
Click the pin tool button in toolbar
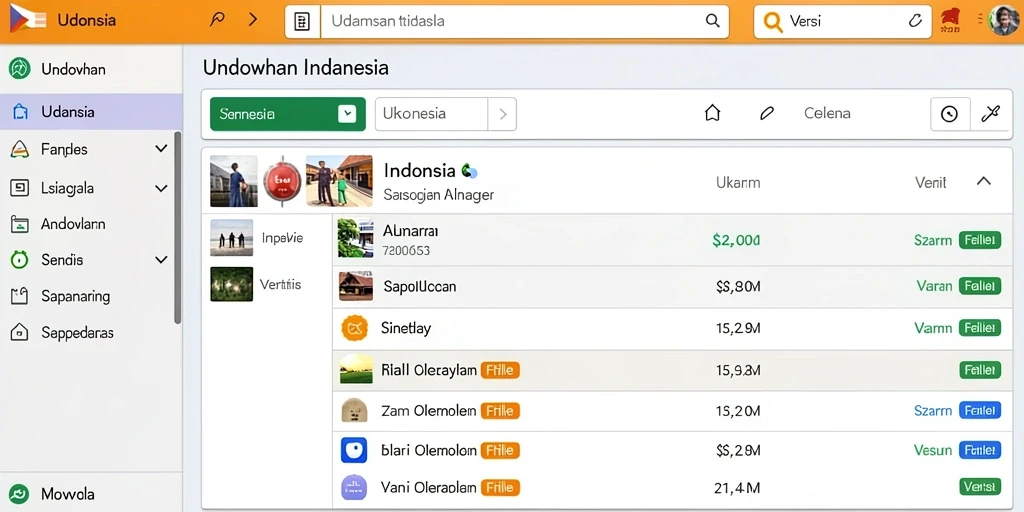coord(989,114)
